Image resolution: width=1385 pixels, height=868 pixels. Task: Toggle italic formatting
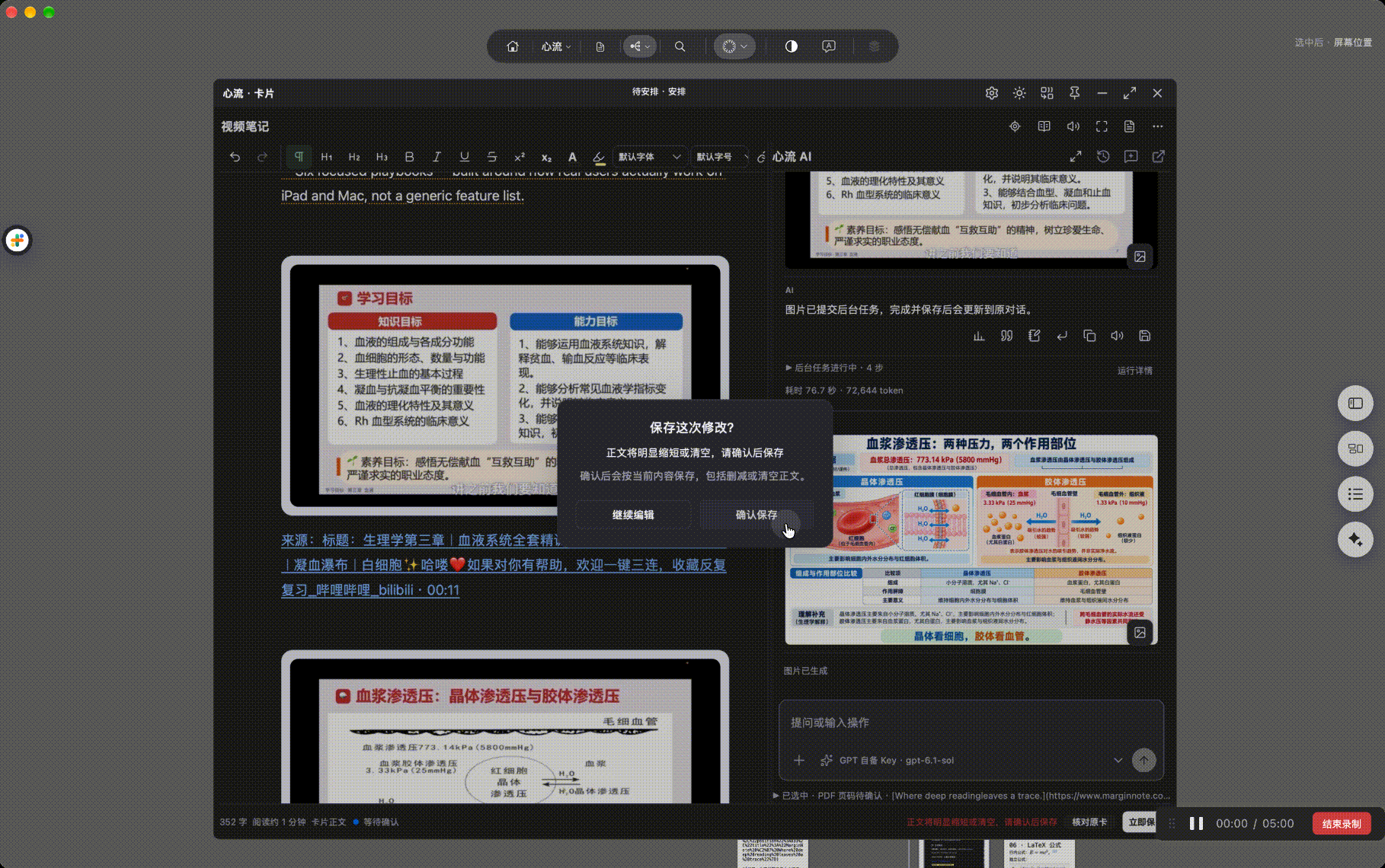[x=437, y=157]
